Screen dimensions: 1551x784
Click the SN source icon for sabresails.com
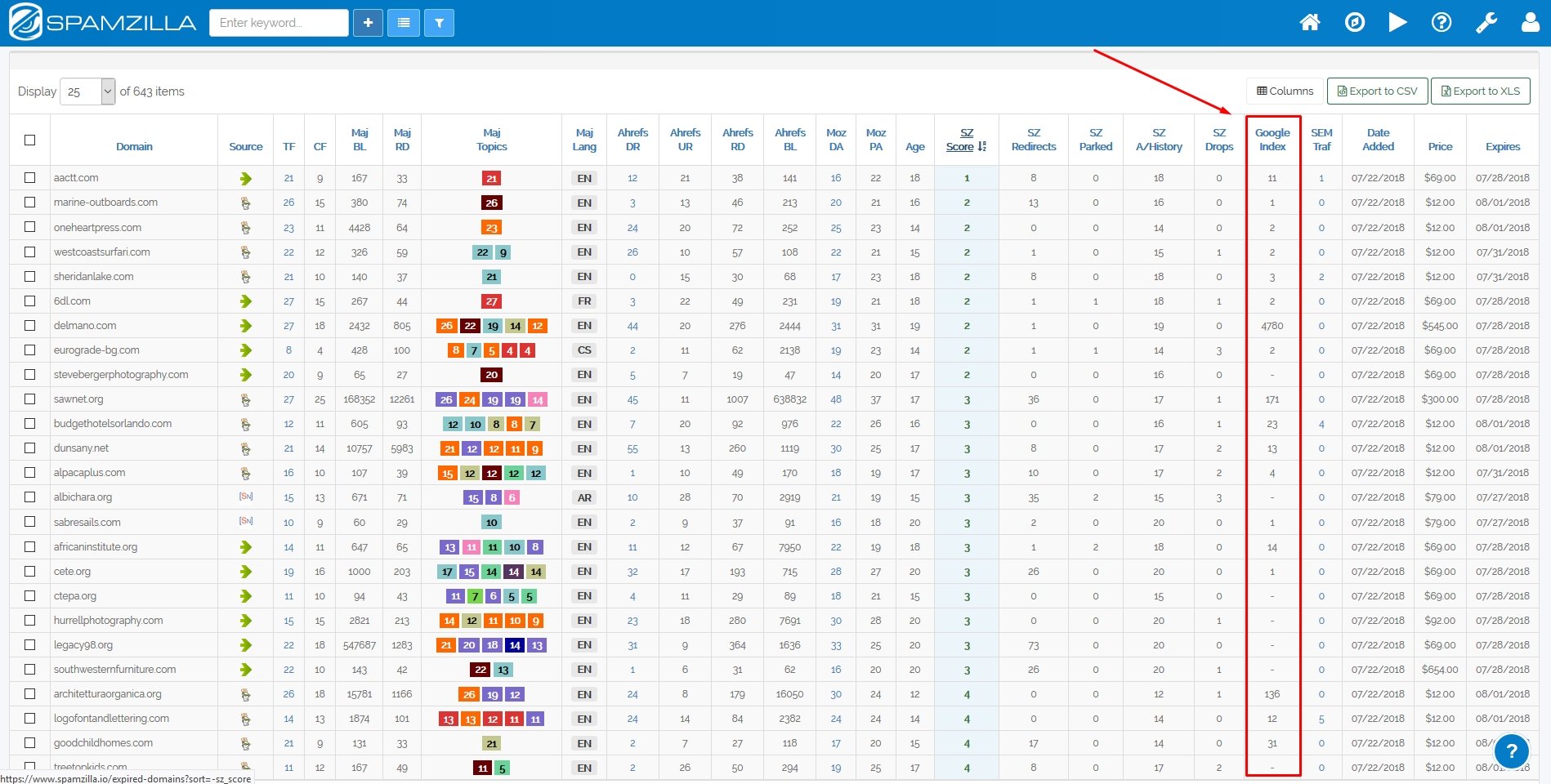coord(246,521)
